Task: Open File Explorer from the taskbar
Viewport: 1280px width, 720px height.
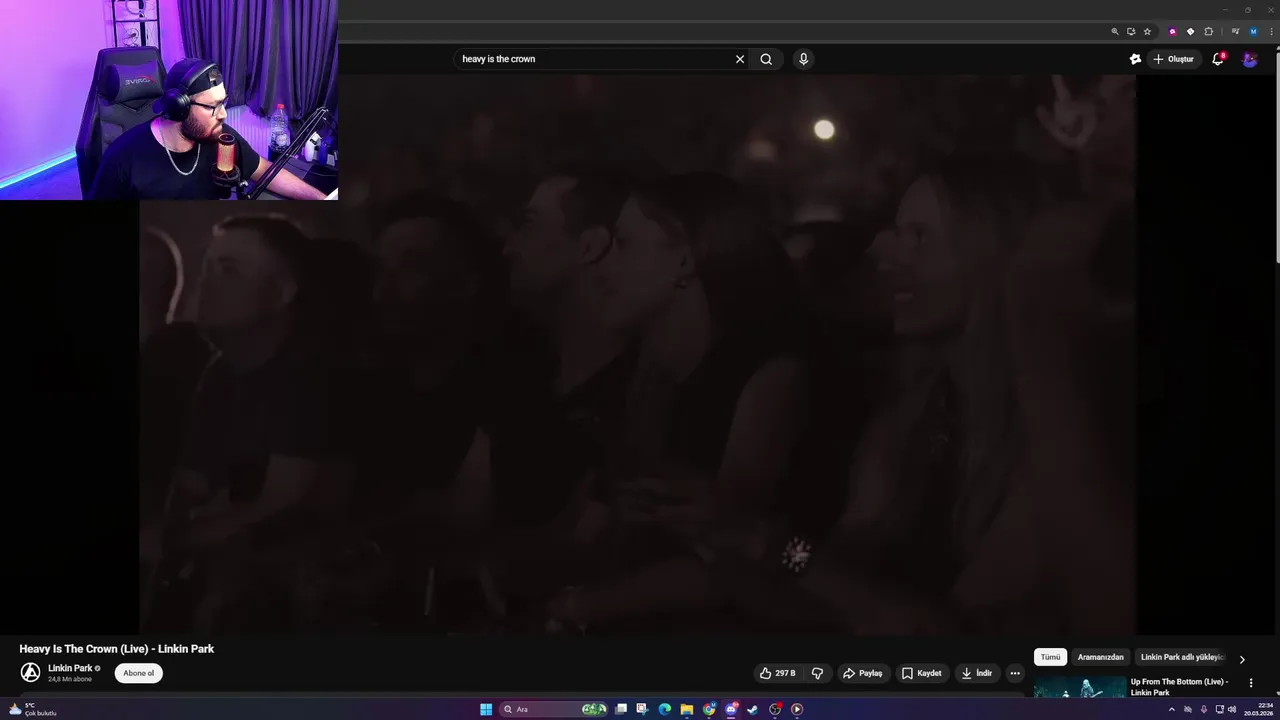Action: click(686, 709)
